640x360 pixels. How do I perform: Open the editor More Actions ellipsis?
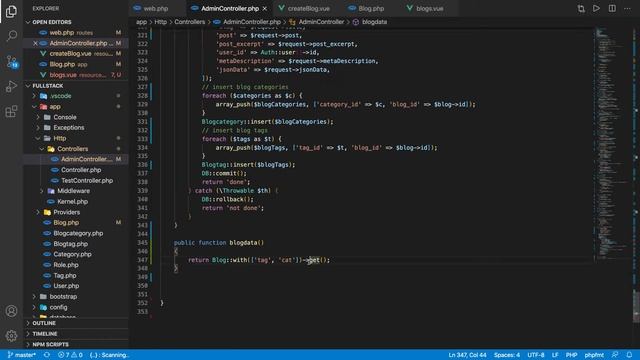627,8
